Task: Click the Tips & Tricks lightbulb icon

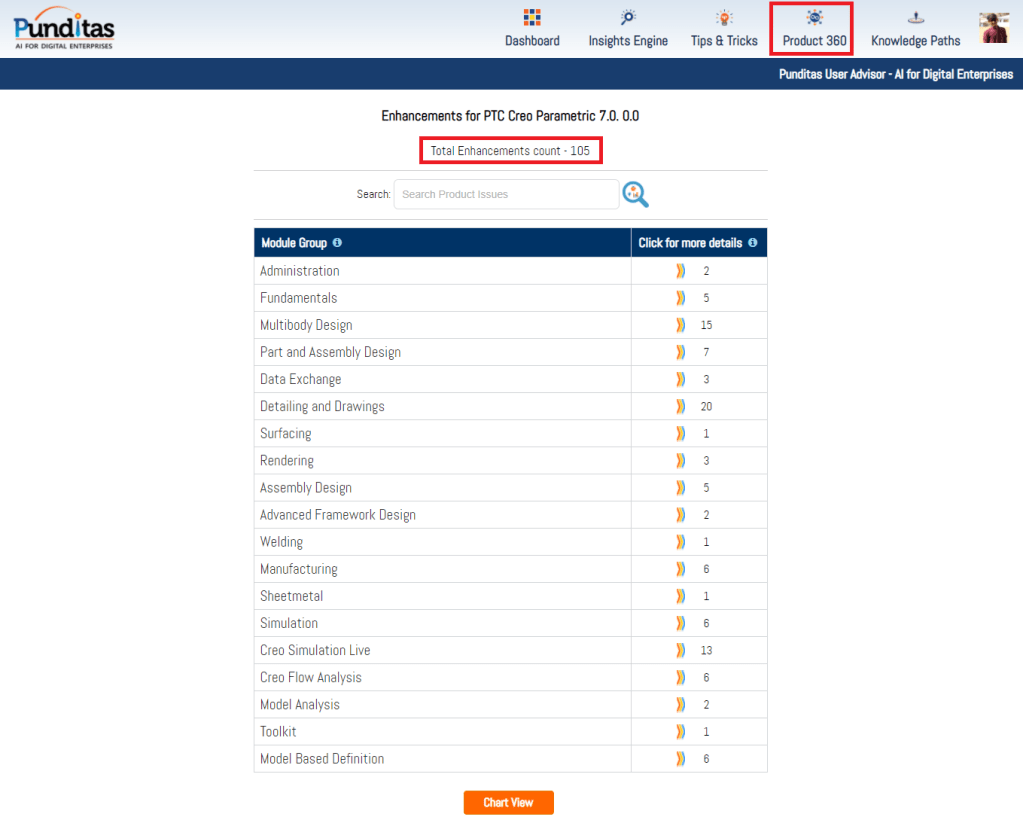Action: pos(724,17)
